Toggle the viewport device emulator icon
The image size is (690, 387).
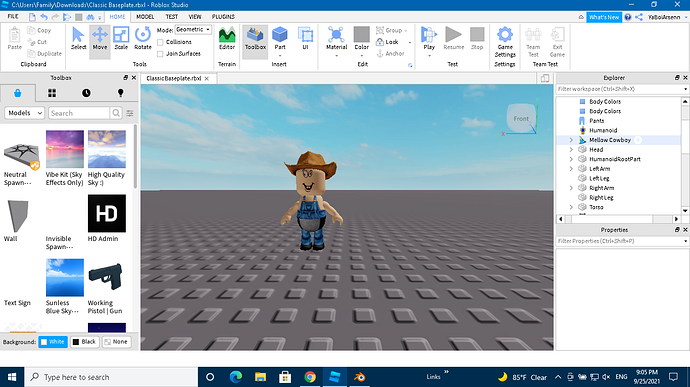click(545, 78)
